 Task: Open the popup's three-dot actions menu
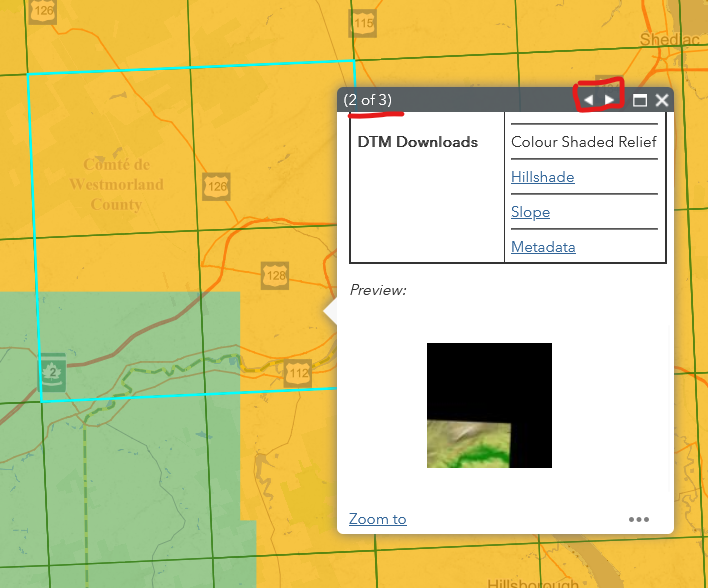click(x=639, y=519)
